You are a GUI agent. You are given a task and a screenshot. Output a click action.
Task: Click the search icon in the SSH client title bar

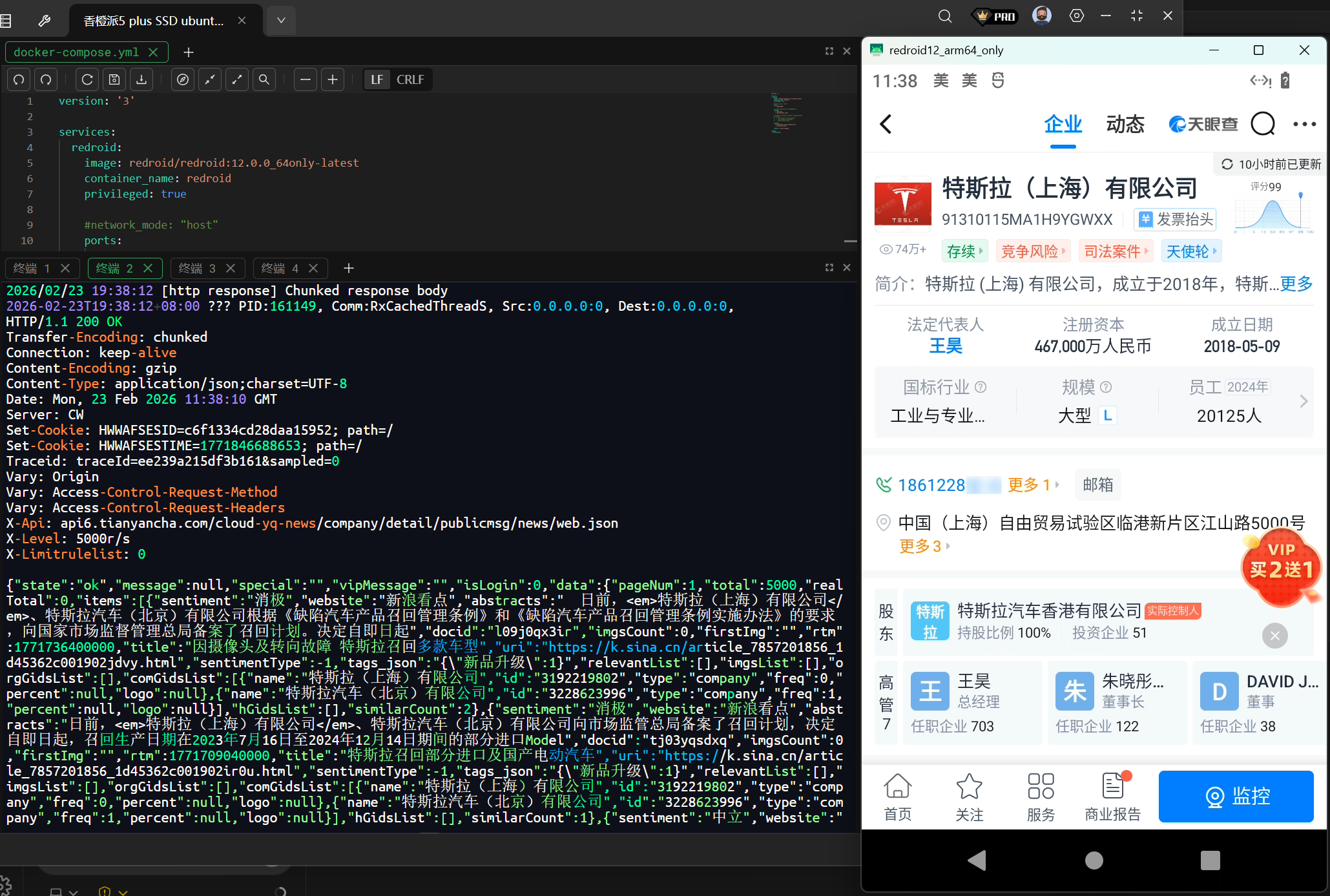point(945,16)
